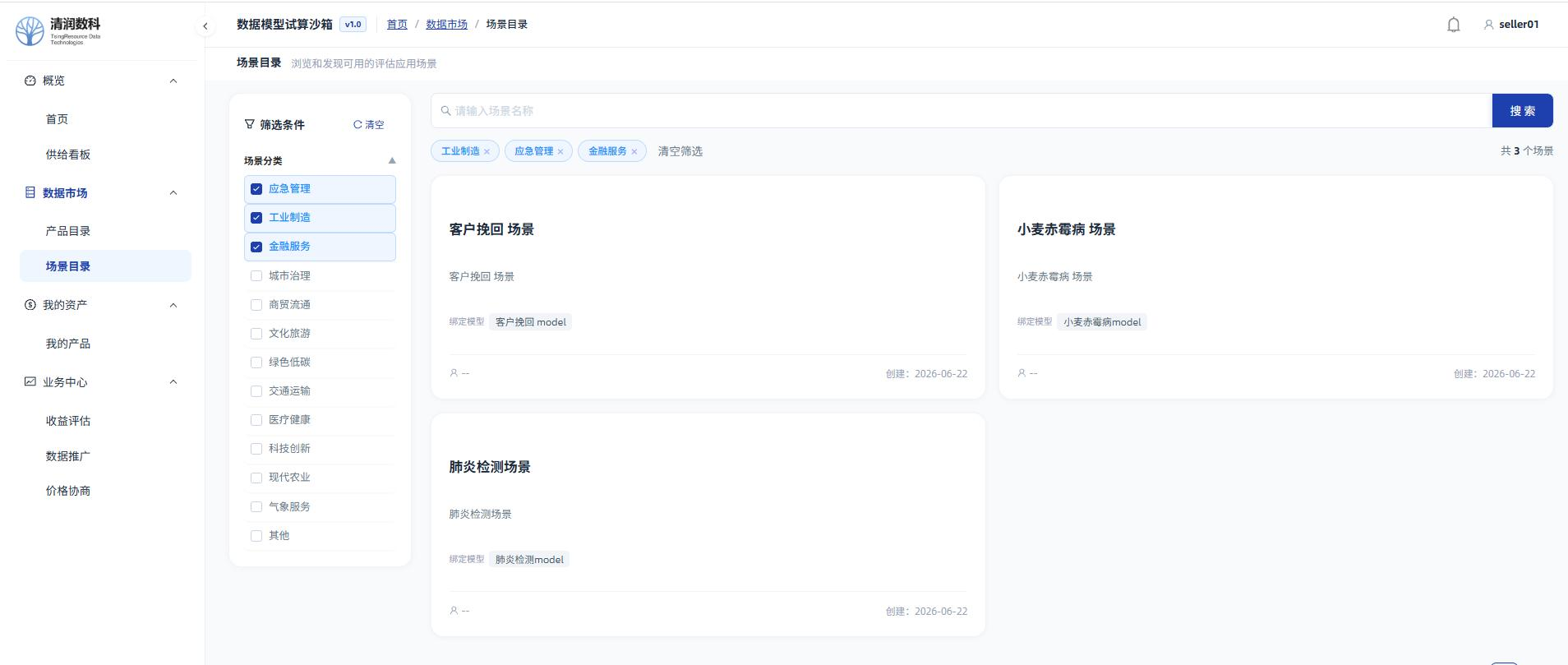Check the 商贸流通 category
This screenshot has height=665, width=1568.
pyautogui.click(x=256, y=305)
